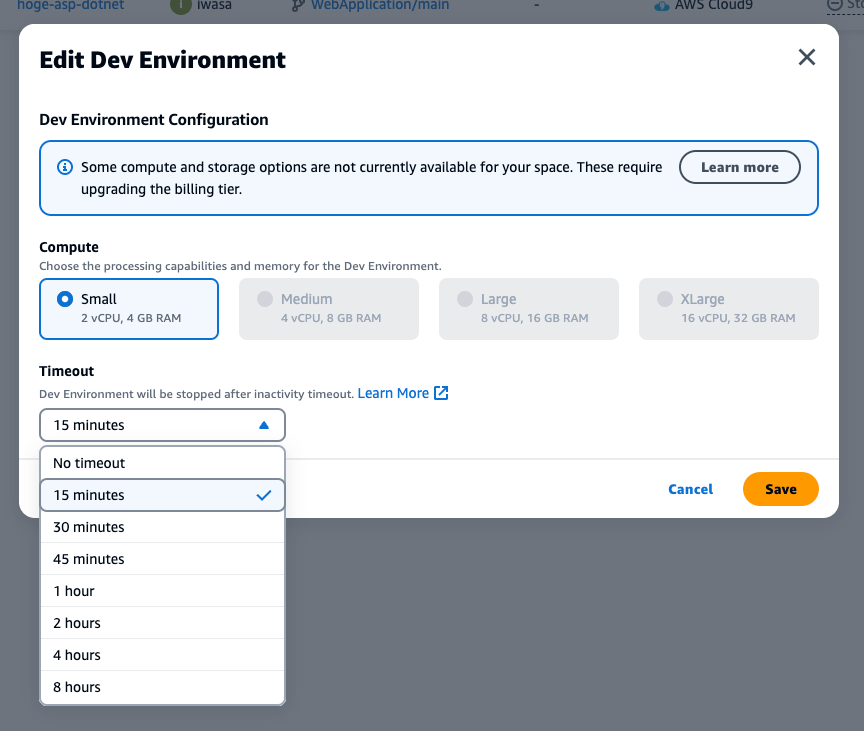The image size is (864, 731).
Task: Close the Edit Dev Environment dialog with the X
Action: [807, 57]
